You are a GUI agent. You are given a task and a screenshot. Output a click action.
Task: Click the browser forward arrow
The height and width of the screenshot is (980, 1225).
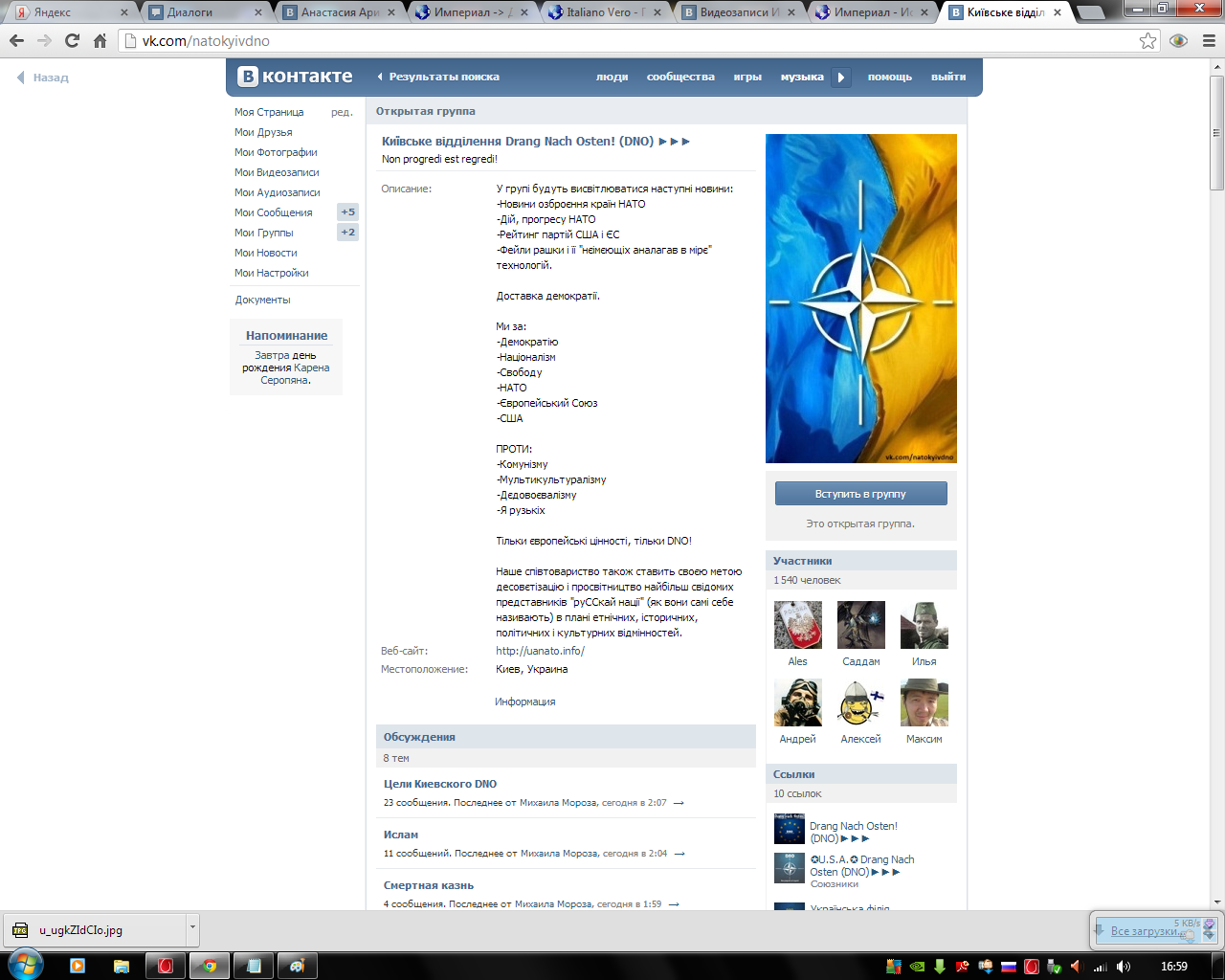[x=44, y=41]
